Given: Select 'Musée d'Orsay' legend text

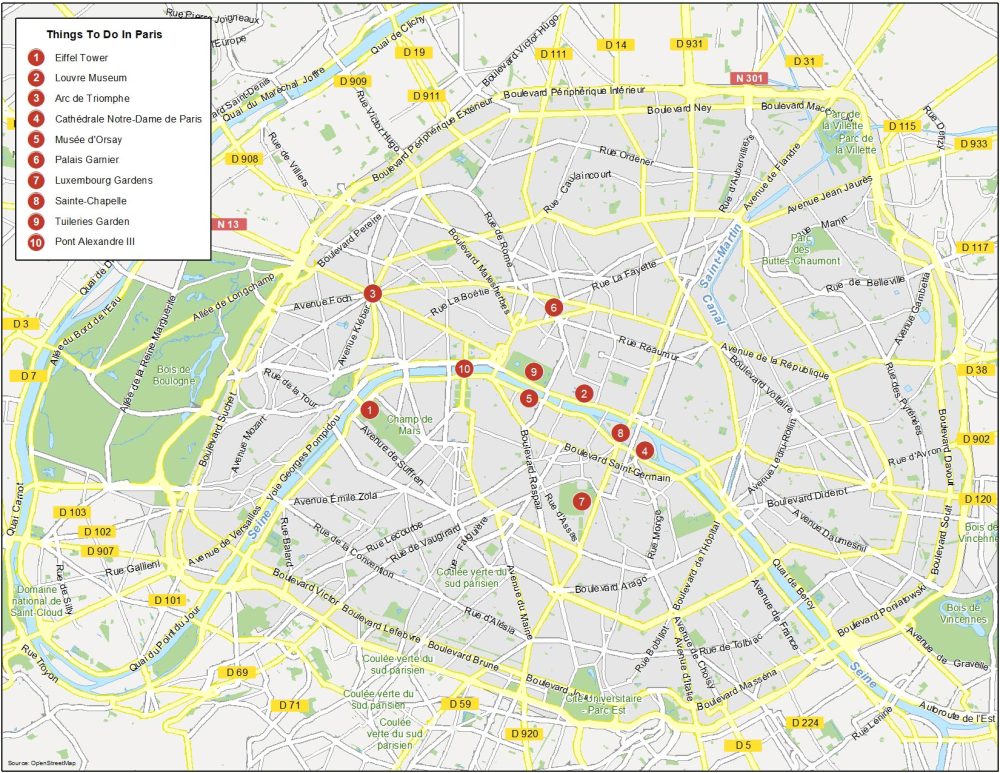Looking at the screenshot, I should pos(88,140).
